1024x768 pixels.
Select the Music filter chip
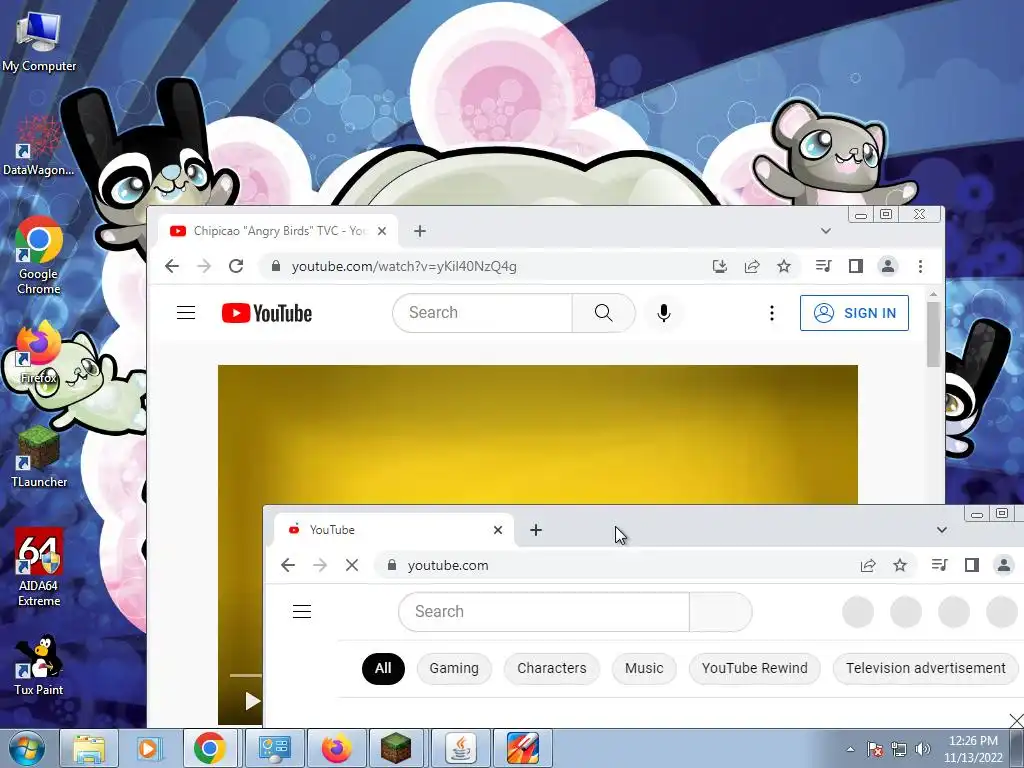644,669
